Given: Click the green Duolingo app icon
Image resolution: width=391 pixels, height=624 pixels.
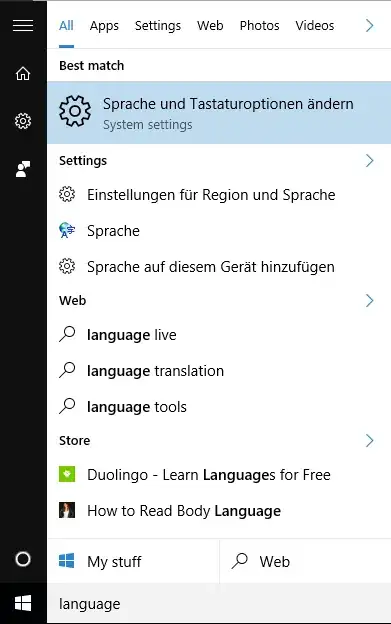Looking at the screenshot, I should 67,474.
